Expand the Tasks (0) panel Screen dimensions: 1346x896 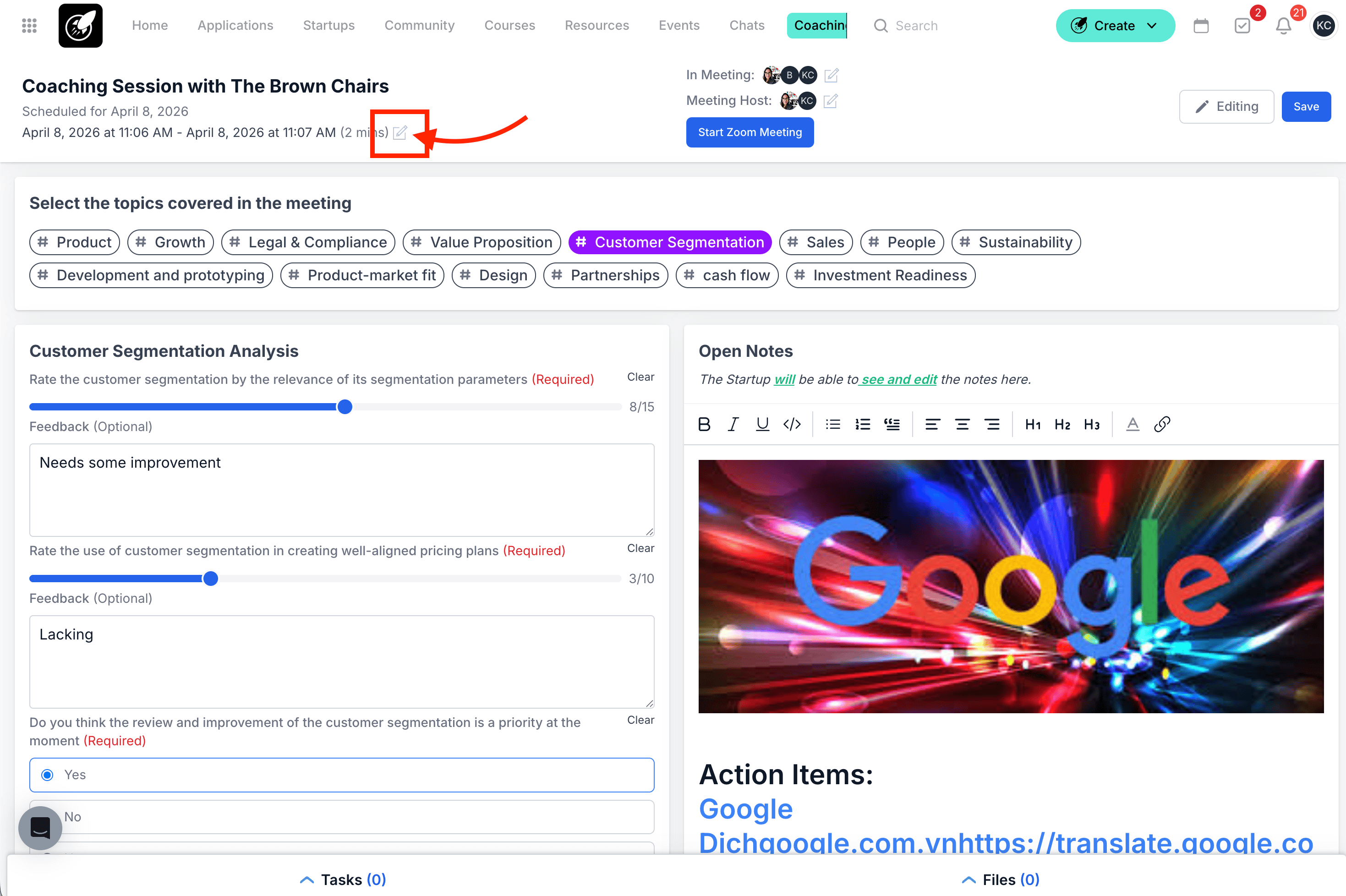(343, 880)
